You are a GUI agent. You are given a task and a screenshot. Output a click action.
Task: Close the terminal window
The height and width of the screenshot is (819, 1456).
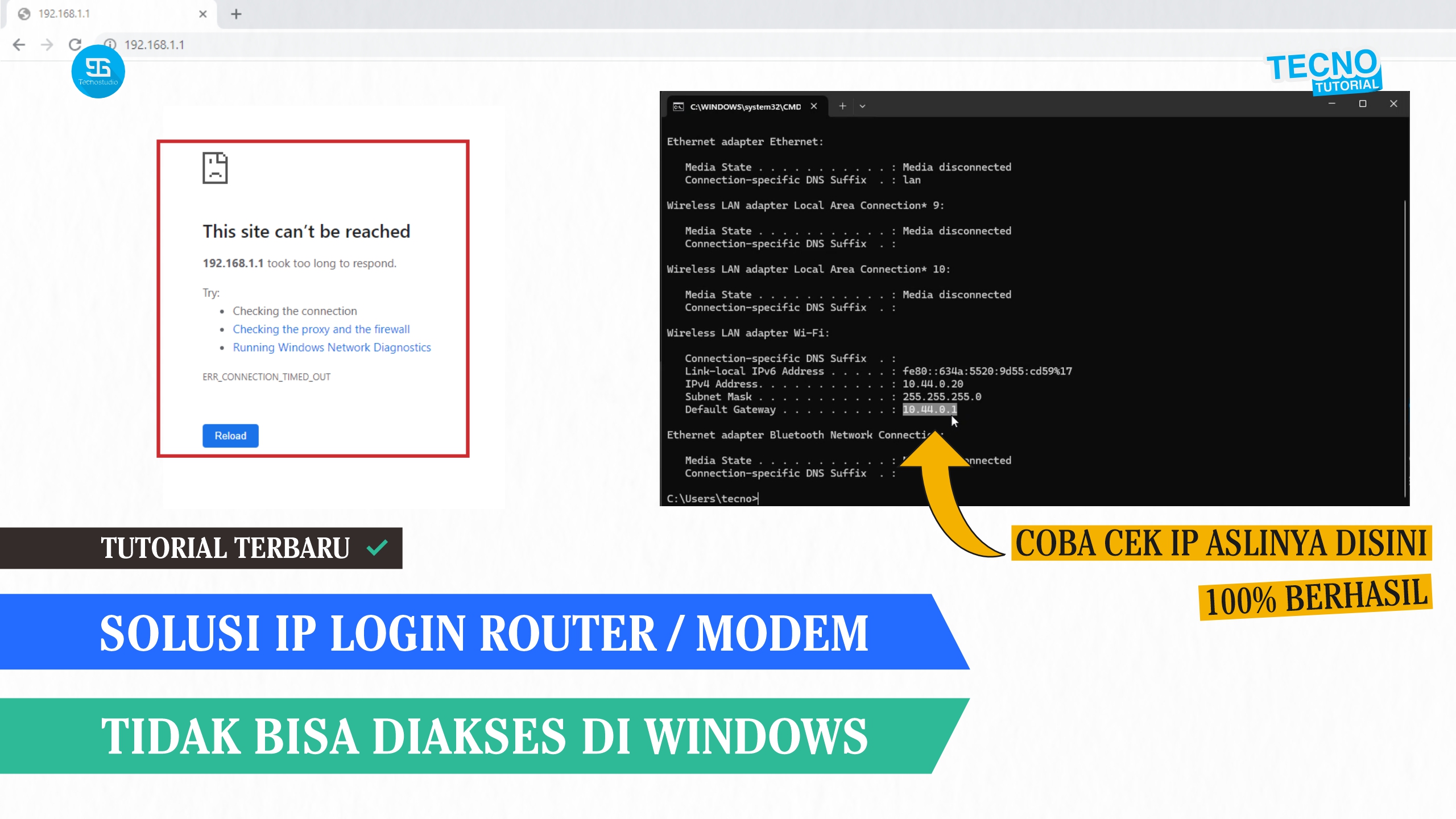[1393, 104]
